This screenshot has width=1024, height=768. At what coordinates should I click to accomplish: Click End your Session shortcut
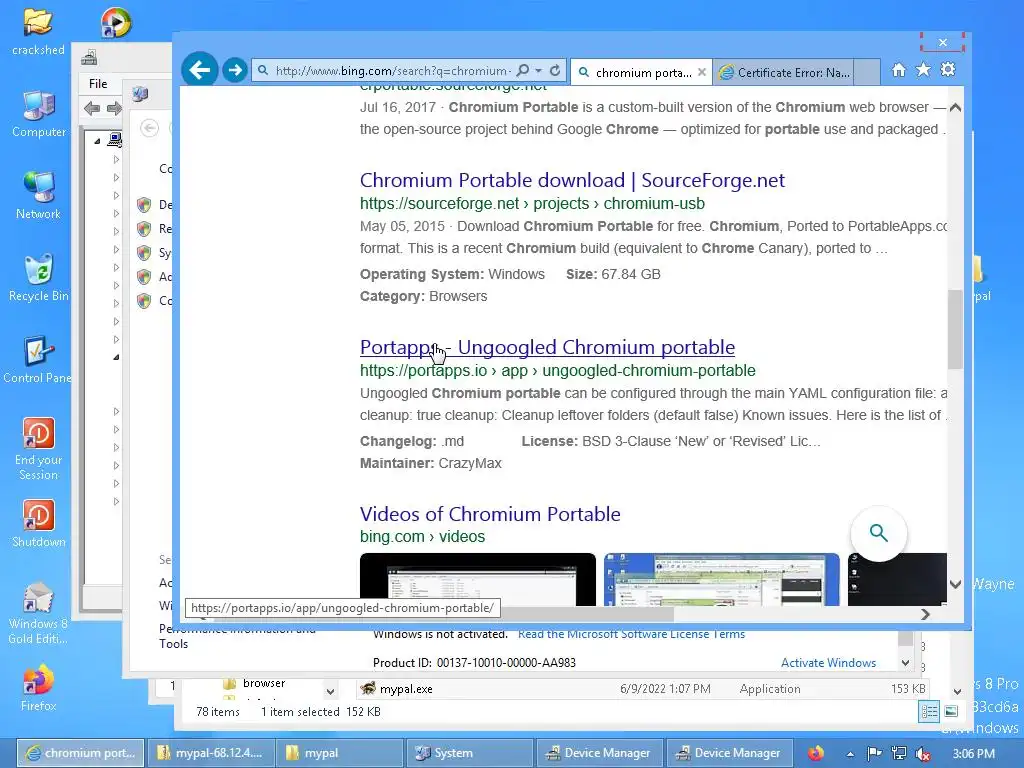(39, 449)
